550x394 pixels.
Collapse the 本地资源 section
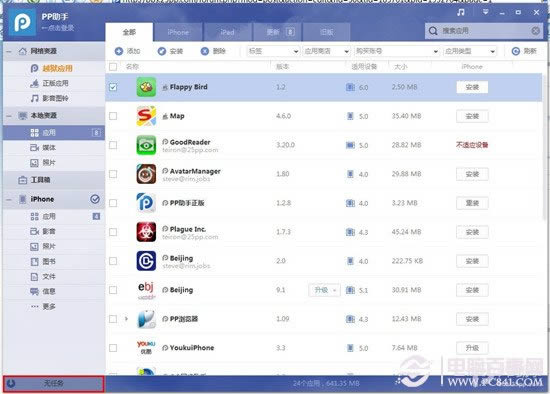(x=9, y=116)
